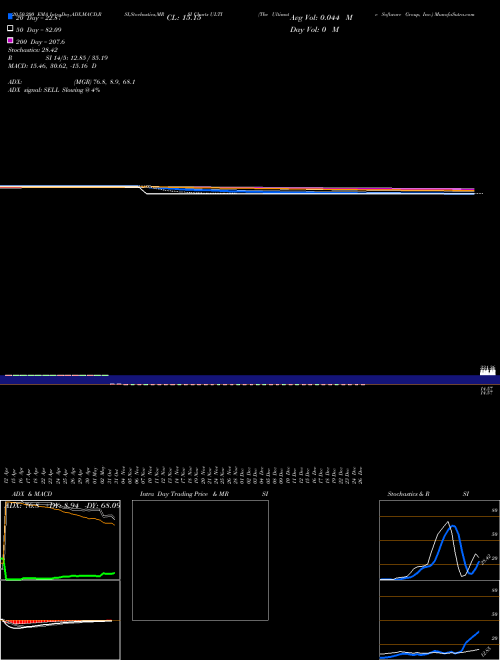This screenshot has width=500, height=660.
Task: Click the 'ADX signal: SELL Slowing @ 4%' text
Action: click(54, 90)
